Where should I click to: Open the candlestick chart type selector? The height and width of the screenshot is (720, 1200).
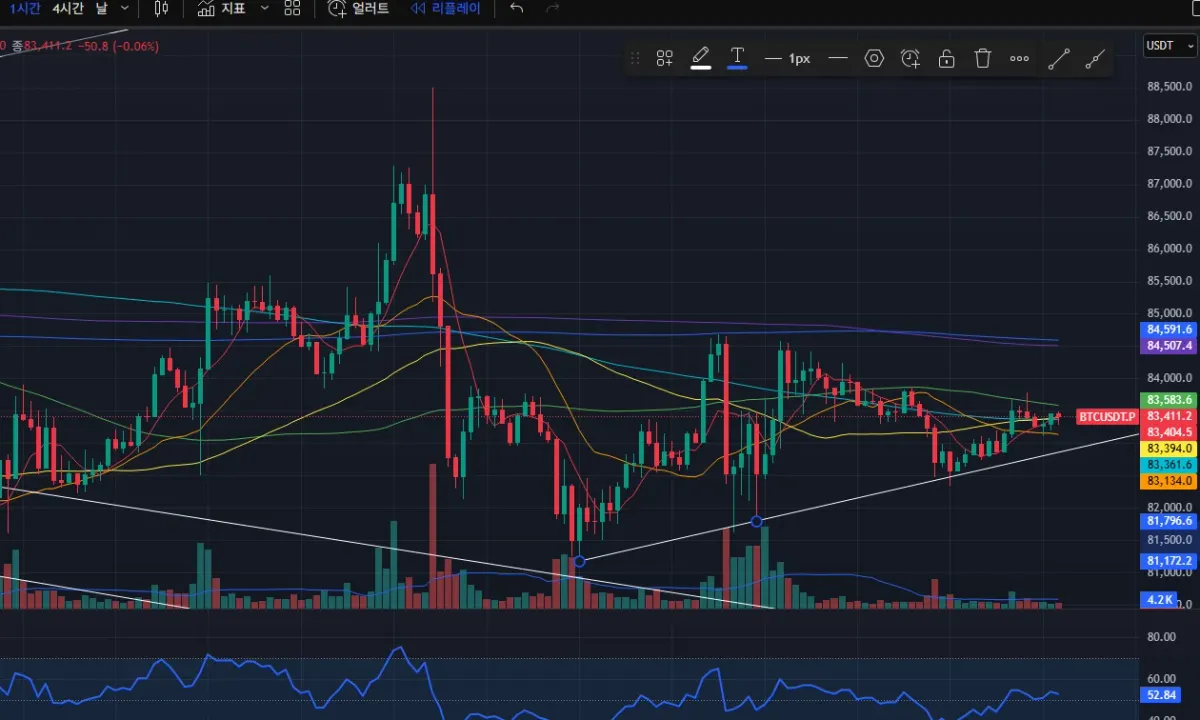click(x=162, y=8)
